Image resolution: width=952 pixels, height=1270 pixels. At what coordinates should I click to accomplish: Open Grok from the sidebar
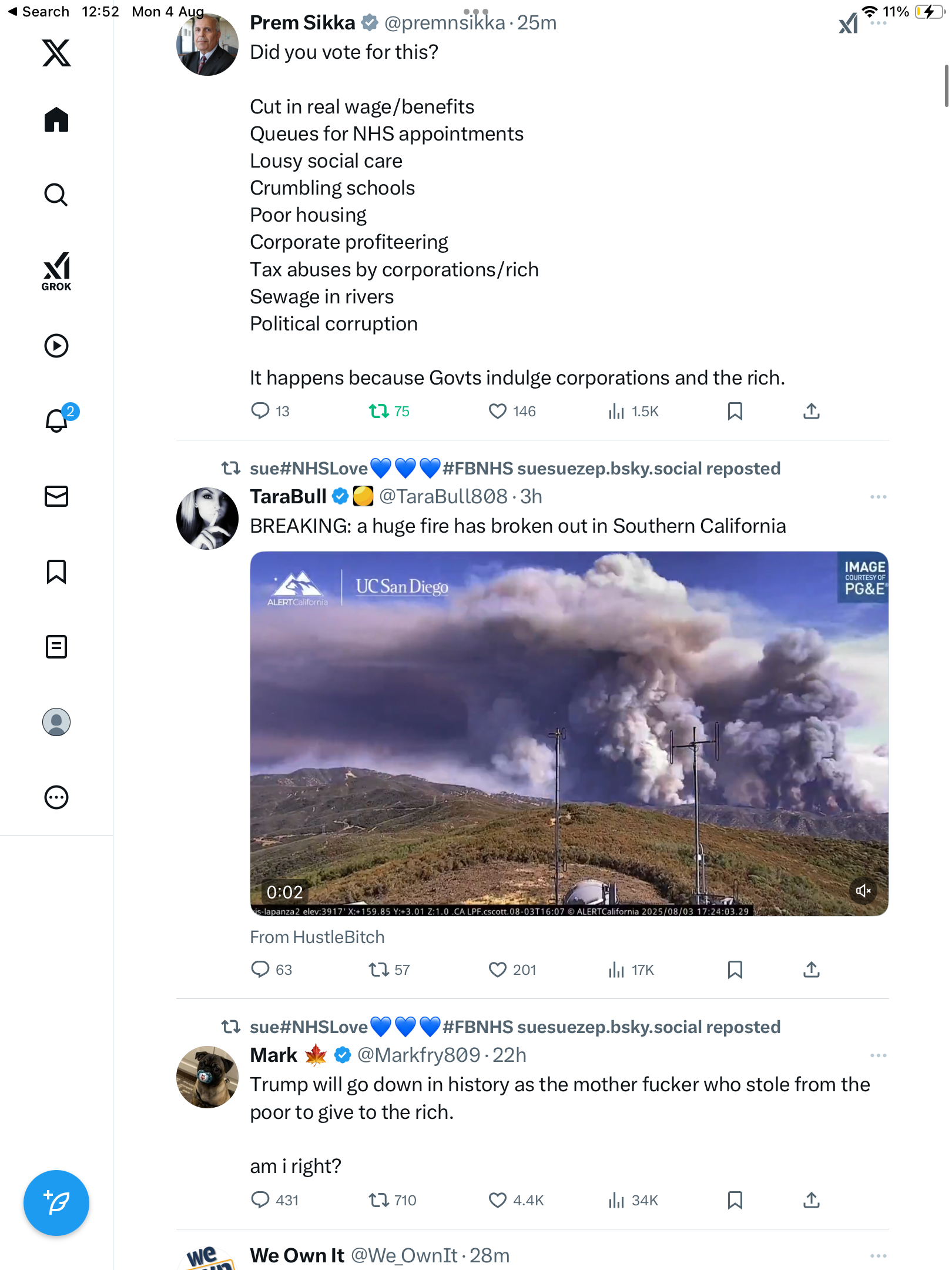(x=56, y=272)
